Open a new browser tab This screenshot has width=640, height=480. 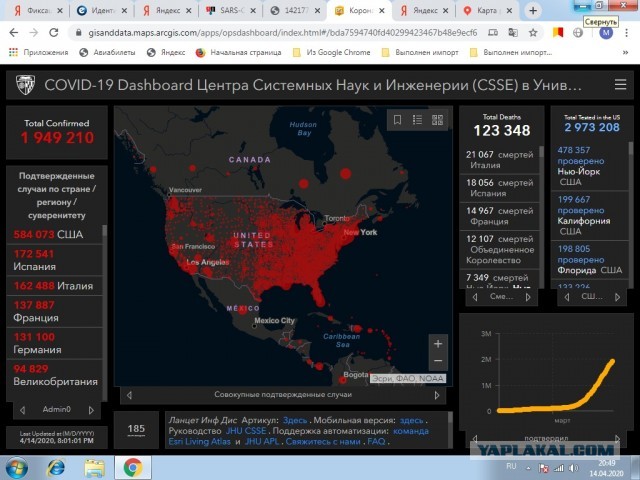coord(533,11)
